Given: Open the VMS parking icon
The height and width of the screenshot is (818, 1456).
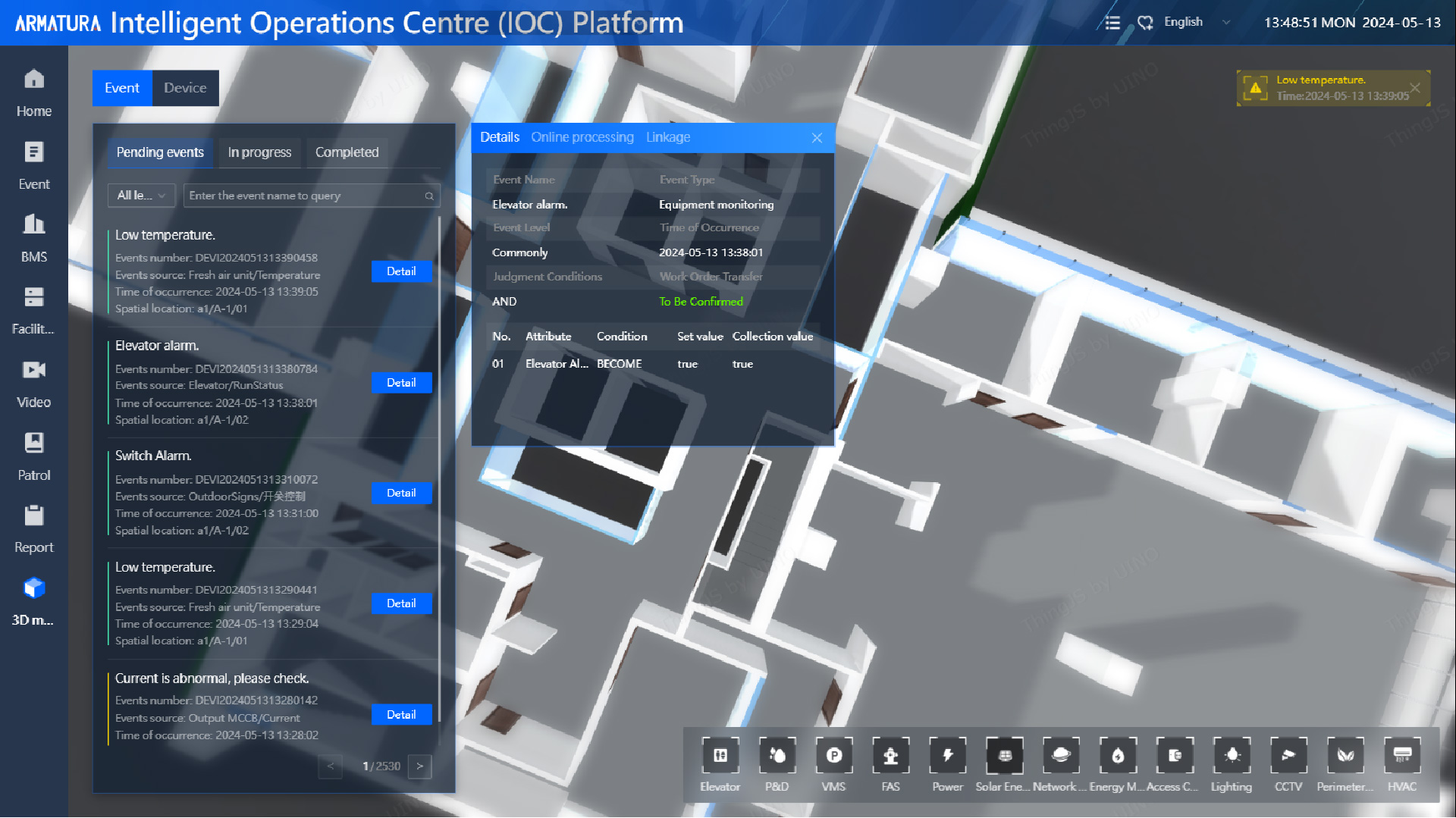Looking at the screenshot, I should click(833, 756).
